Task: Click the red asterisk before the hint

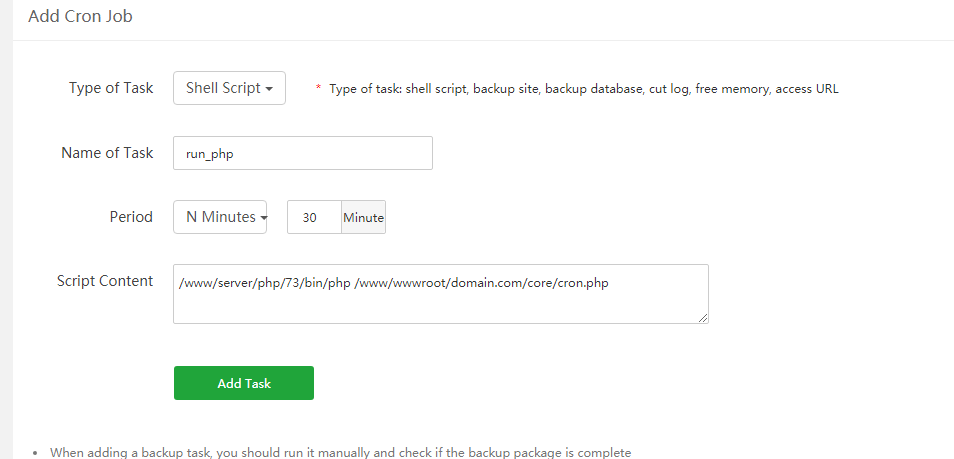Action: tap(318, 89)
